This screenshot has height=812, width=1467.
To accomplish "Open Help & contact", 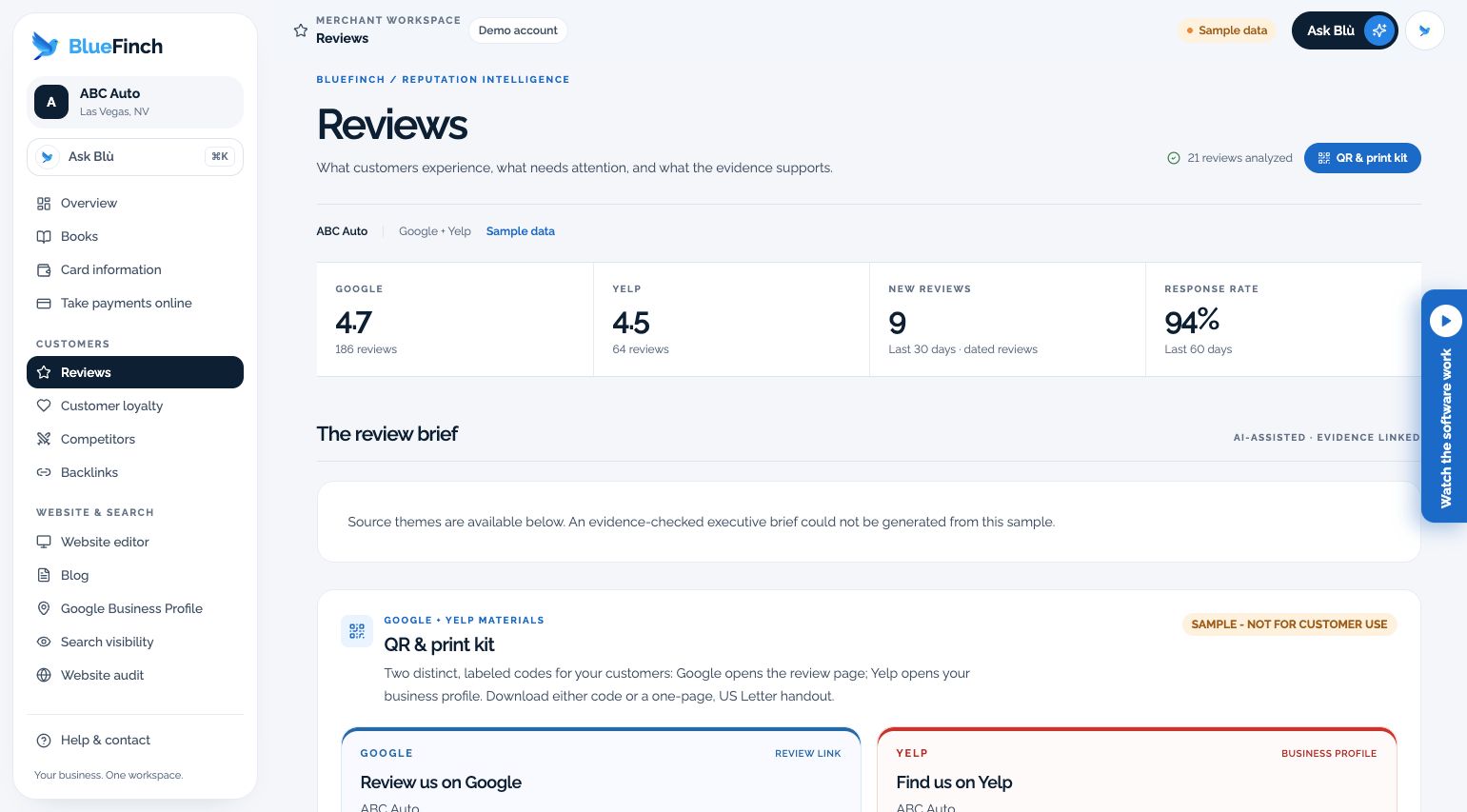I will (135, 740).
